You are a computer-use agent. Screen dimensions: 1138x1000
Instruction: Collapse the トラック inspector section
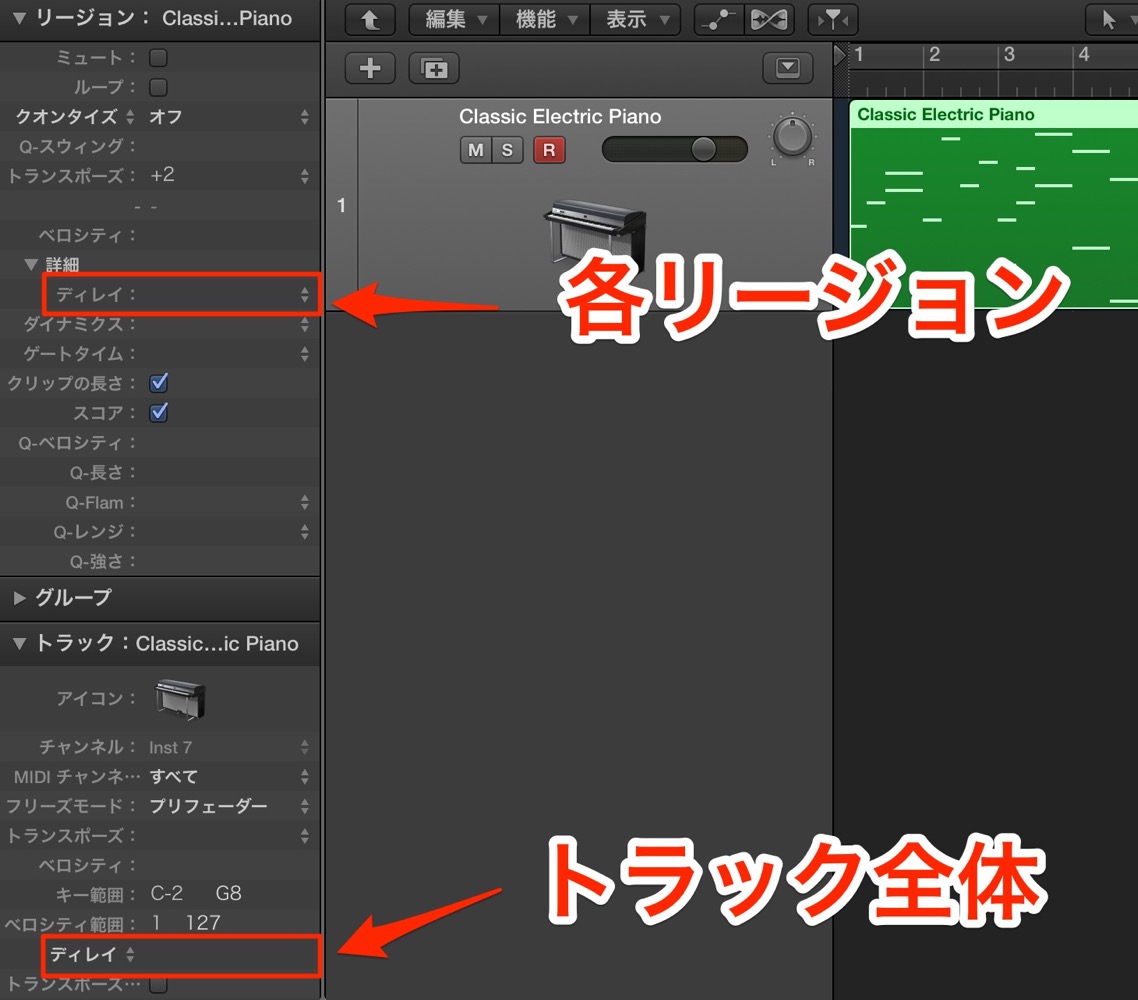tap(20, 643)
